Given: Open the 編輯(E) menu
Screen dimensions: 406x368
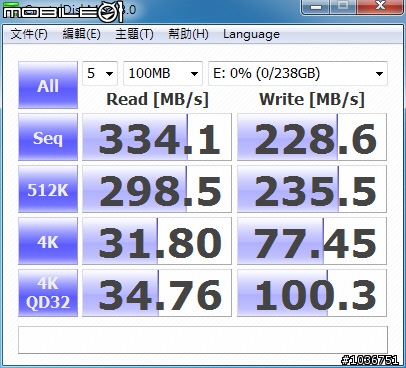Looking at the screenshot, I should click(81, 34).
